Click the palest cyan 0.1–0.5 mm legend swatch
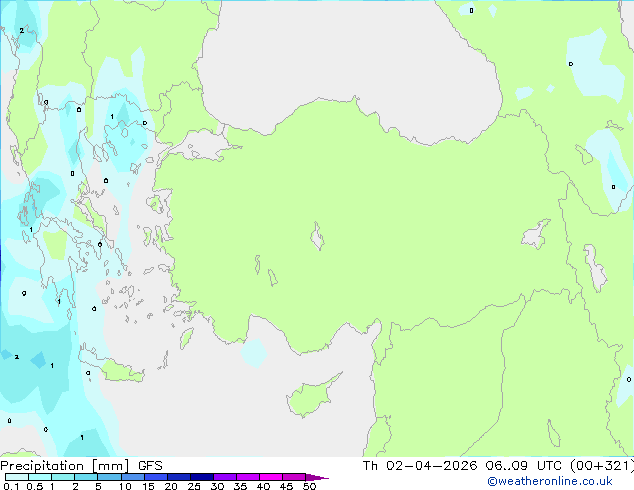The height and width of the screenshot is (490, 634). pos(17,477)
